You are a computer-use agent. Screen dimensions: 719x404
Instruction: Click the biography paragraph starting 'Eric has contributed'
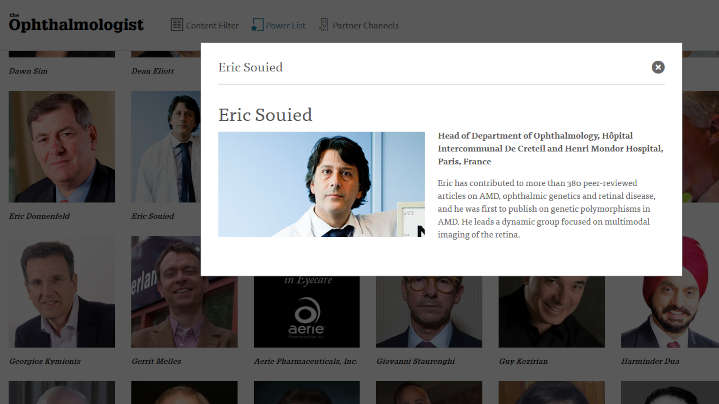[547, 209]
